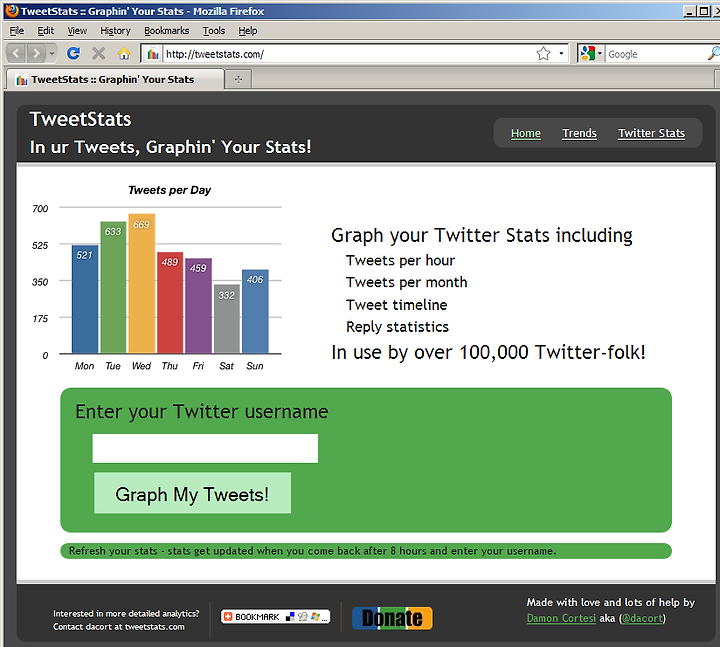Open the File menu

pos(17,31)
